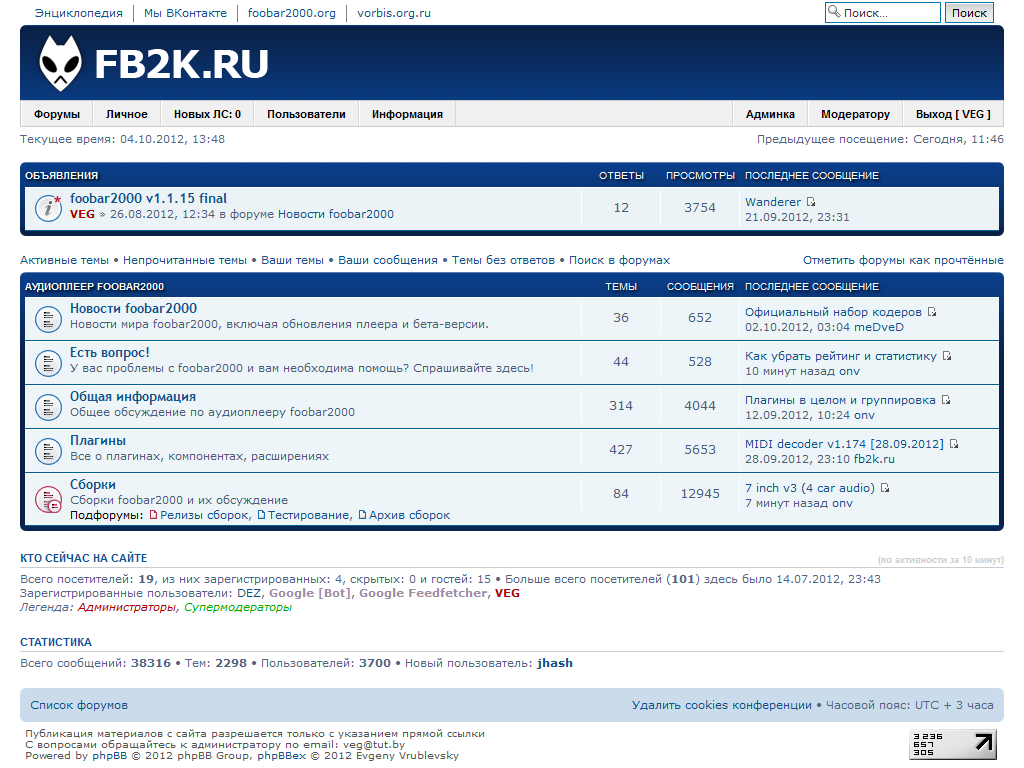Click the forum icon next to Плагины
The width and height of the screenshot is (1024, 768).
pos(49,450)
